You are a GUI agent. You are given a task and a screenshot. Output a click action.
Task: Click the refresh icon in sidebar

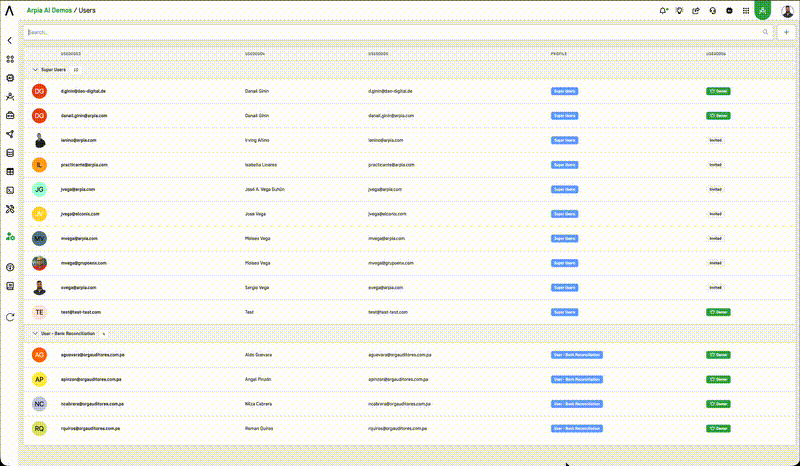[10, 317]
